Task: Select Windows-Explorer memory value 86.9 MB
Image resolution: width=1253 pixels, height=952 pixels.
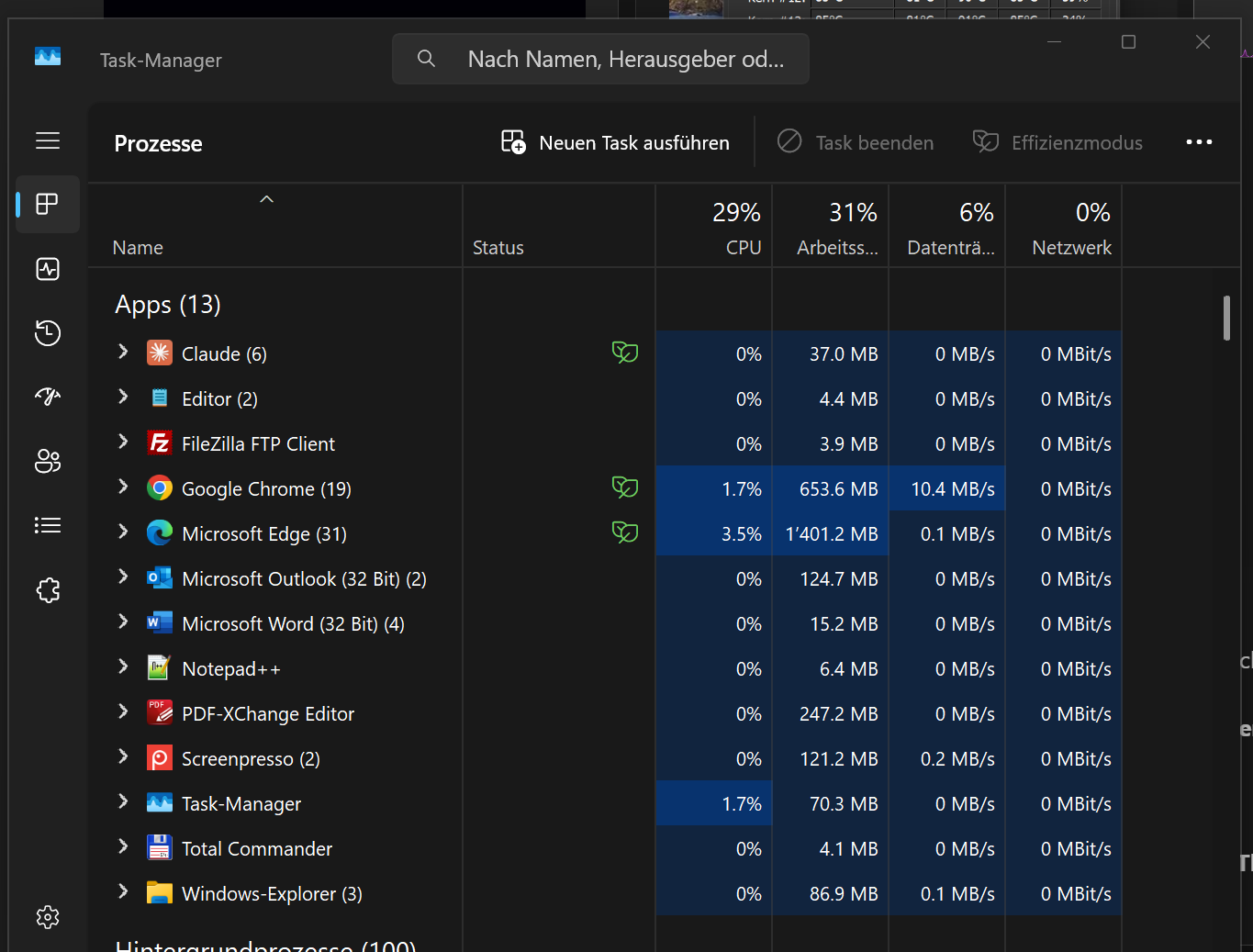Action: pos(844,893)
